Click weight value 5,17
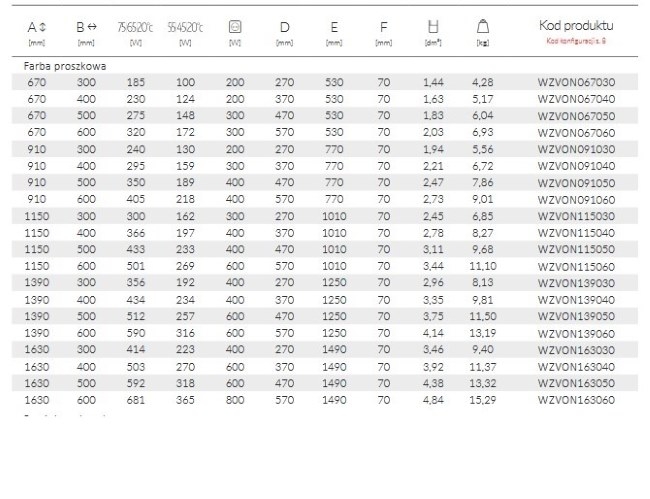The width and height of the screenshot is (650, 499). (483, 99)
